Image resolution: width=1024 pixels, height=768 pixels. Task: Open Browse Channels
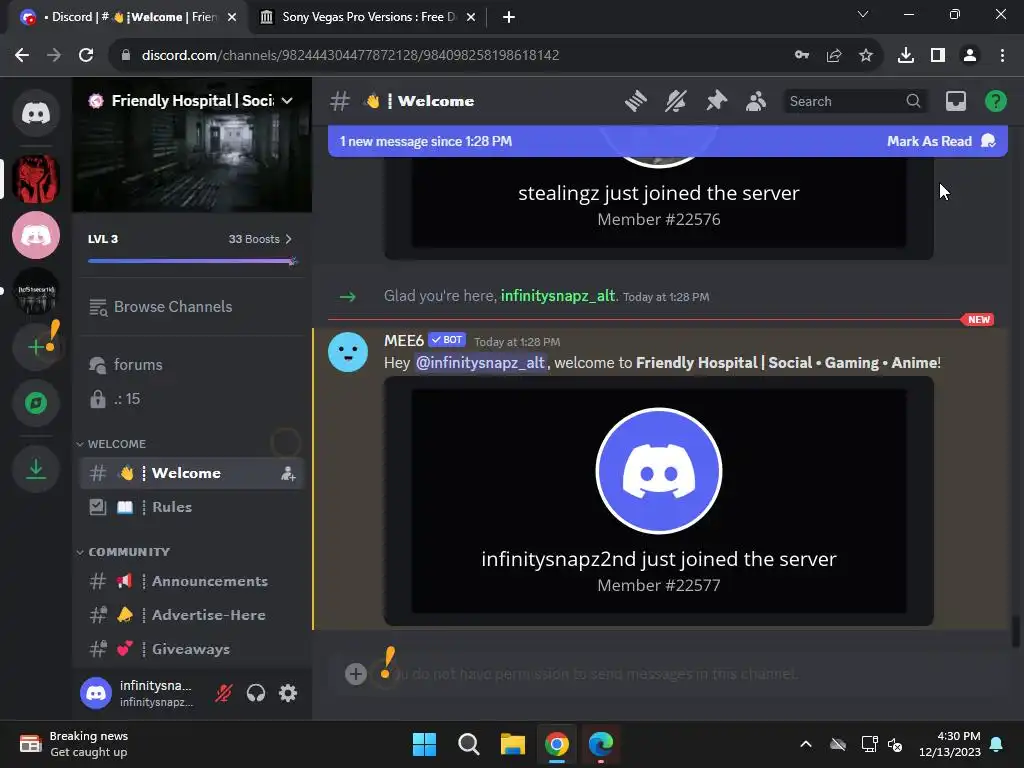[191, 307]
